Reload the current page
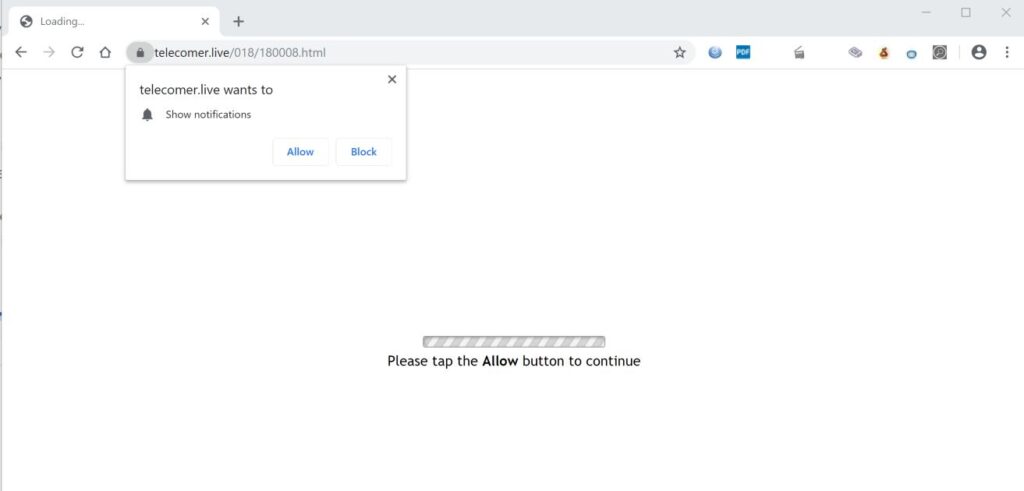 (77, 52)
